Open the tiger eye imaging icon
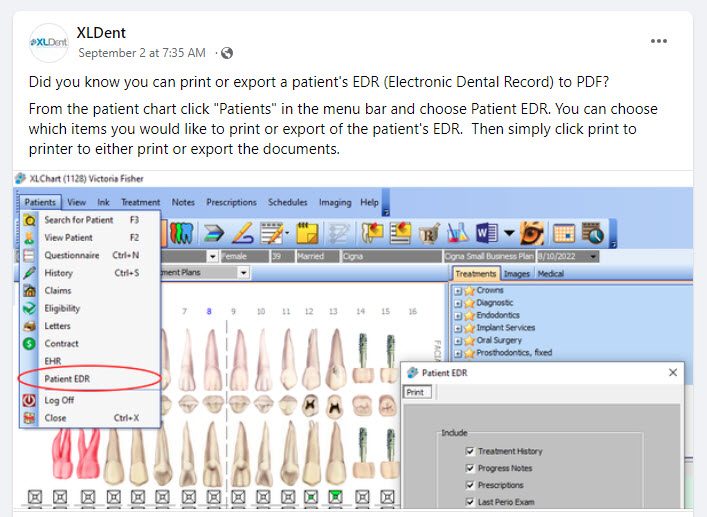 point(532,233)
